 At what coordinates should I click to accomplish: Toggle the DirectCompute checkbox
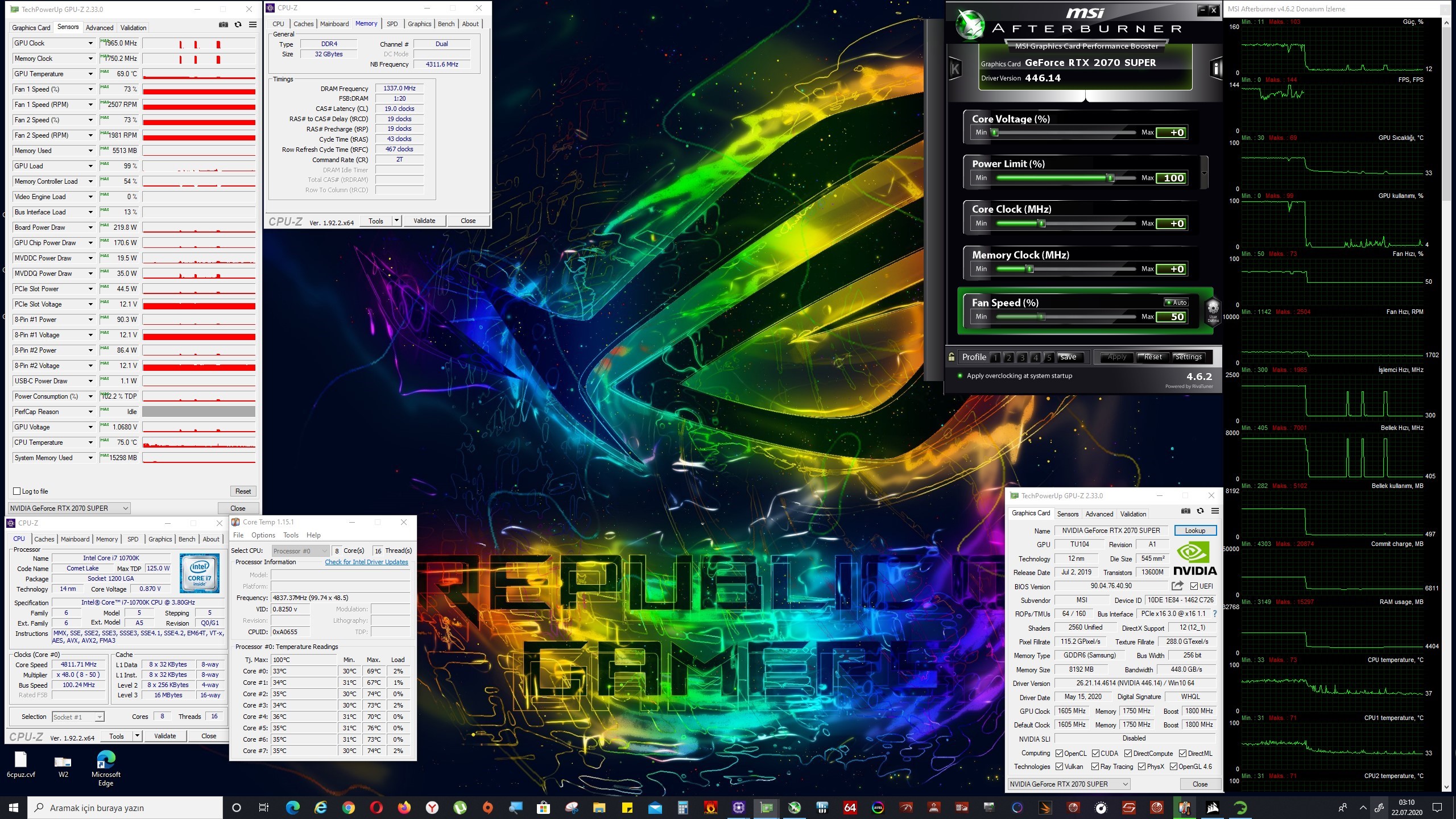1128,753
